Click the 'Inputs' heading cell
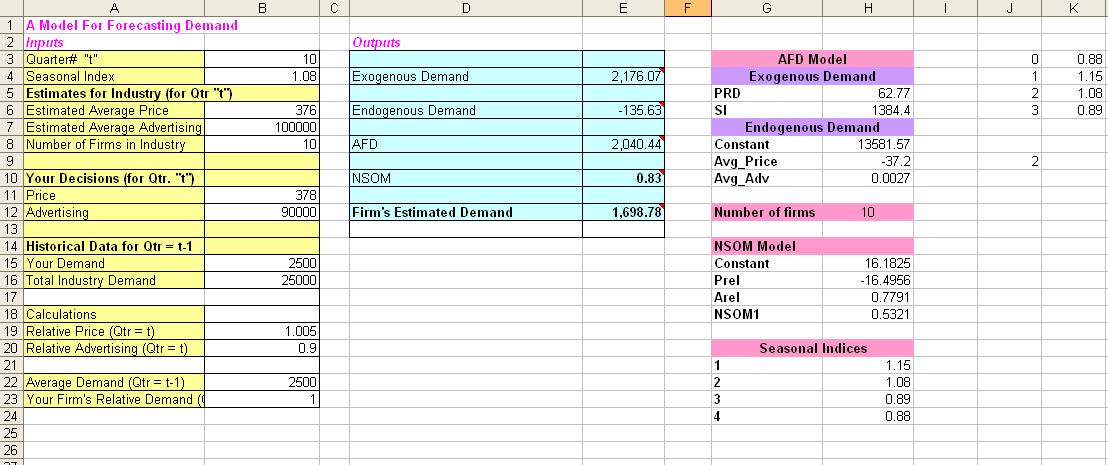1108x465 pixels. click(114, 42)
